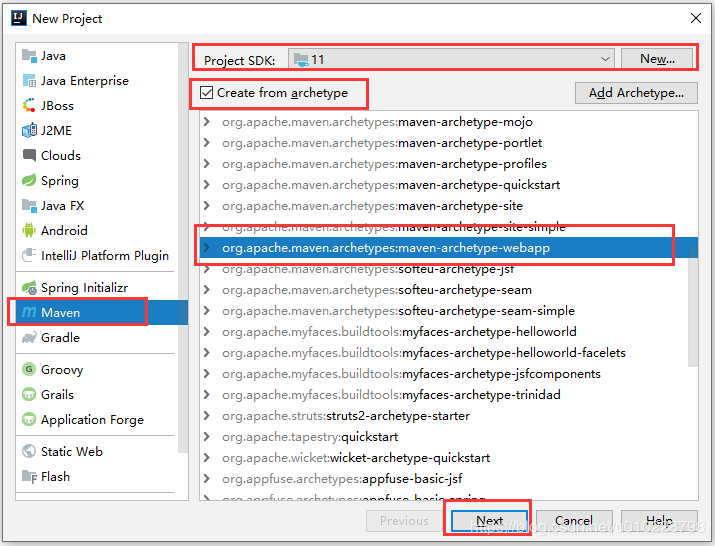Expand the appfuse-basic-jsf entry

pos(207,478)
